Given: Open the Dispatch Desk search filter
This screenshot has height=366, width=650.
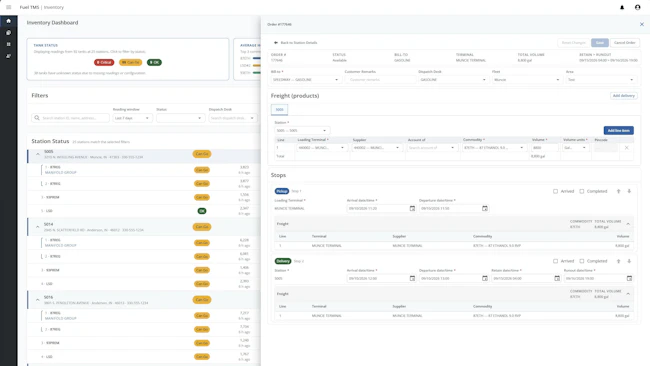Looking at the screenshot, I should pyautogui.click(x=233, y=118).
